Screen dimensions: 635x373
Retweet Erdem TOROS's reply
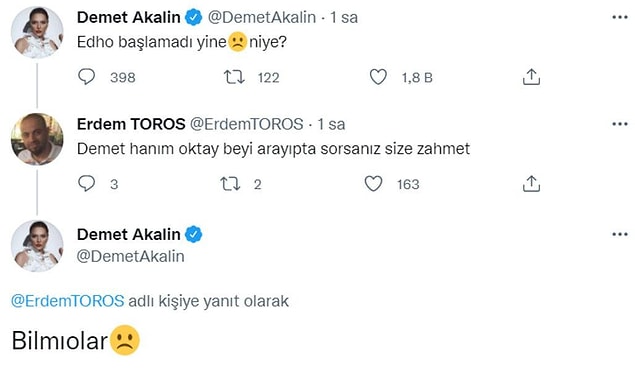pyautogui.click(x=230, y=184)
